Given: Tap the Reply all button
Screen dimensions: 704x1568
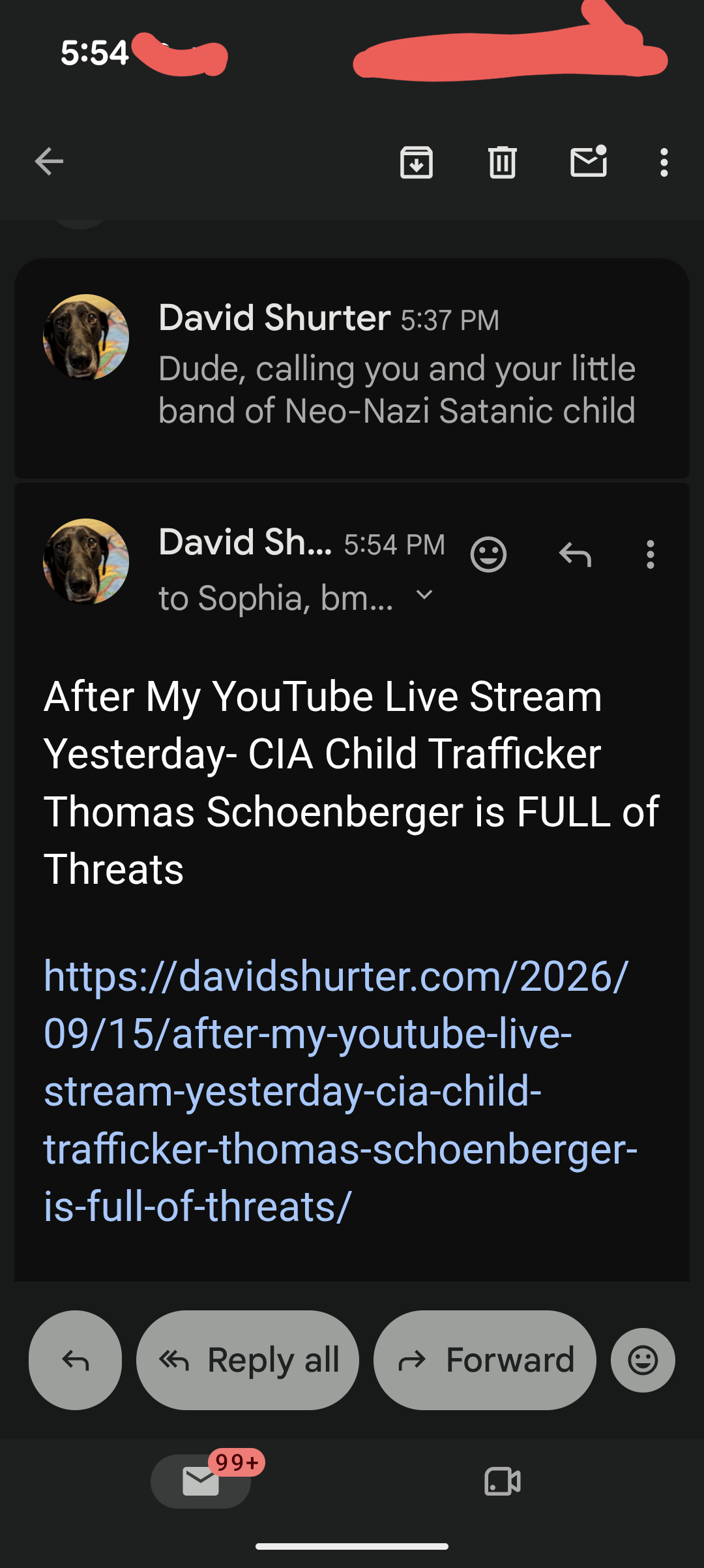Looking at the screenshot, I should point(248,1360).
